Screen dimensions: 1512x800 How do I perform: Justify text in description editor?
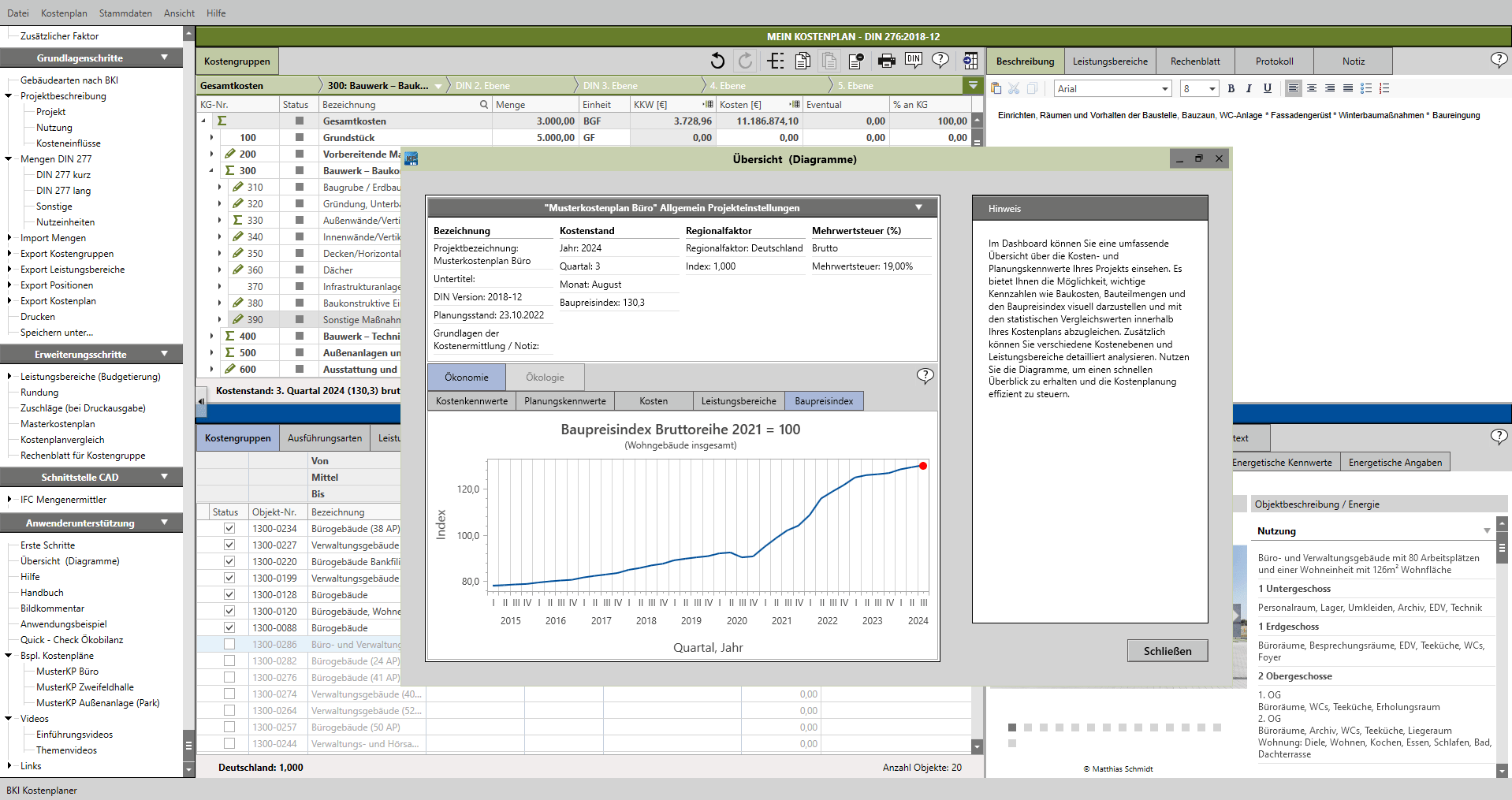coord(1348,88)
